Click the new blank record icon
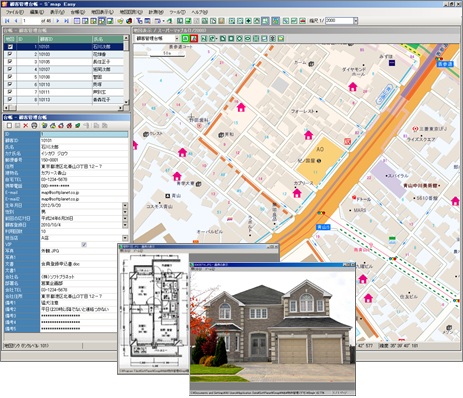Viewport: 463px width, 398px height. (x=9, y=126)
